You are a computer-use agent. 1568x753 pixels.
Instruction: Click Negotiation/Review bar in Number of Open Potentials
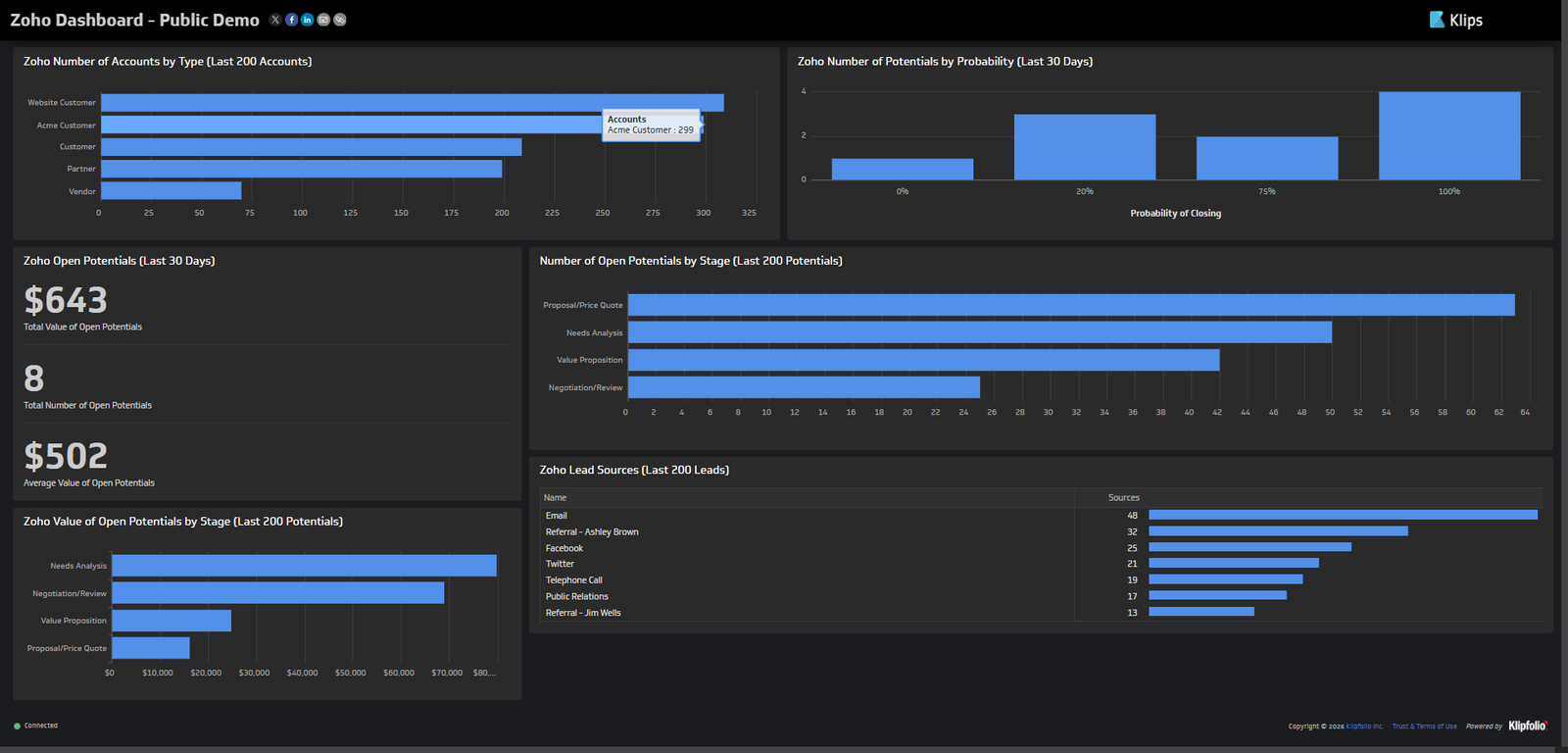tap(804, 387)
